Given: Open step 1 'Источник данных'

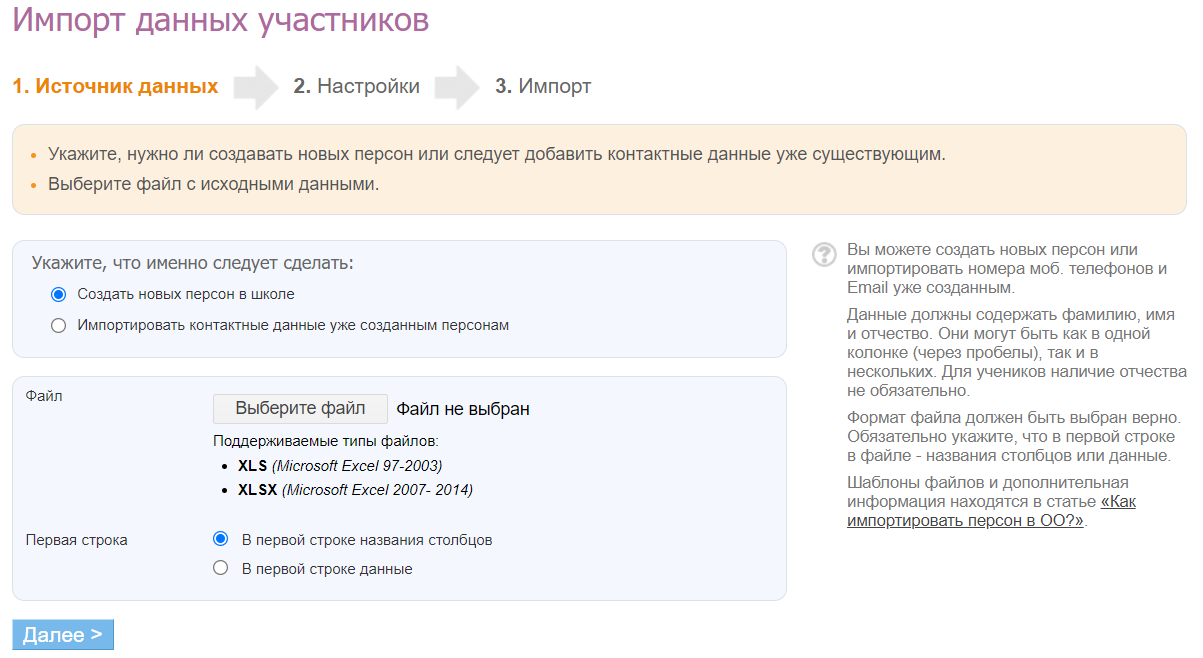Looking at the screenshot, I should pos(115,87).
